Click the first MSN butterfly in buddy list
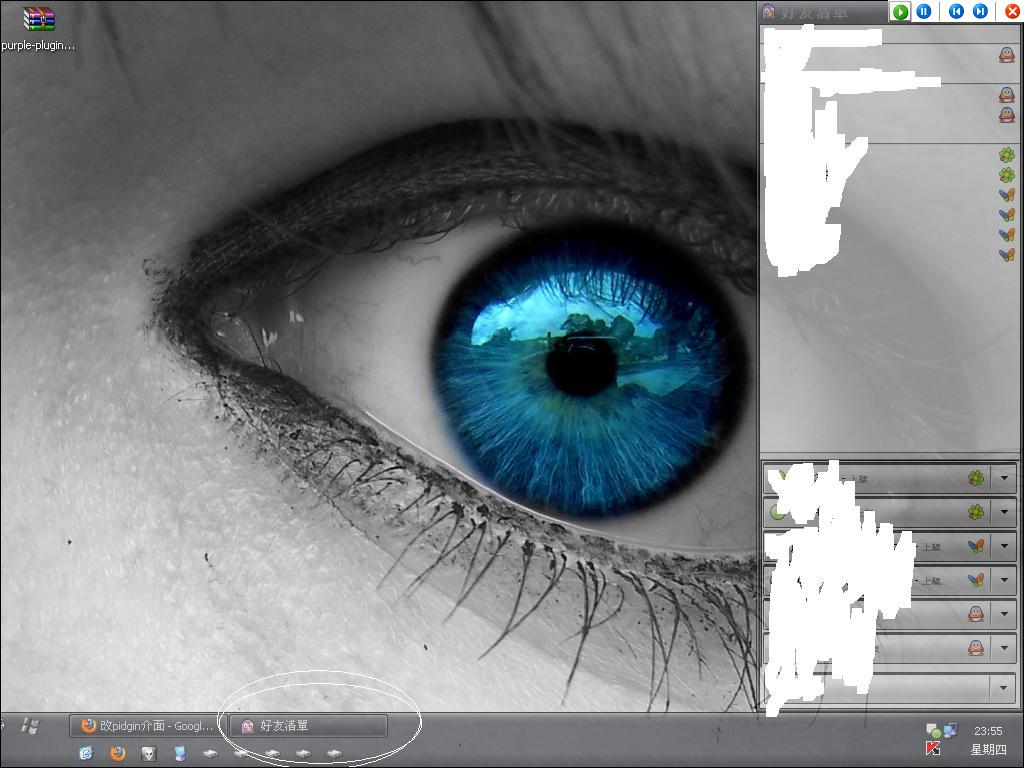The image size is (1024, 768). pos(1006,195)
